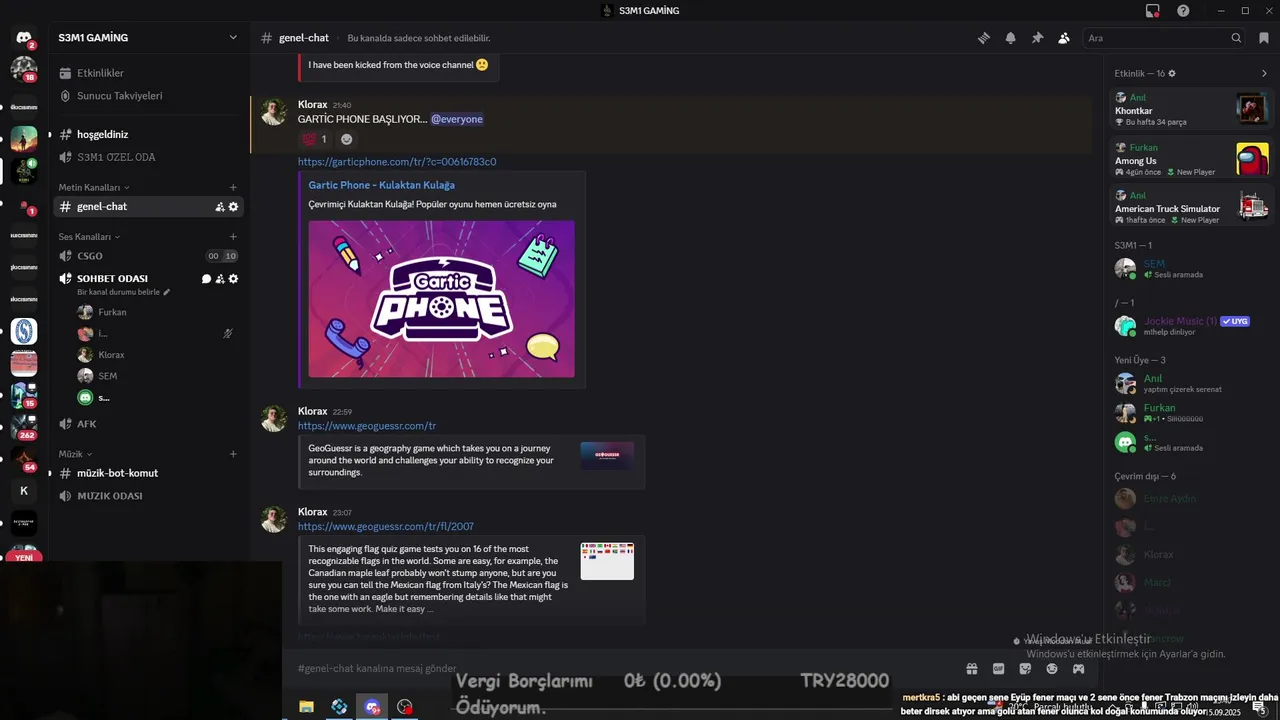This screenshot has width=1280, height=720.
Task: Expand the Etkinlik panel arrow
Action: click(1264, 73)
